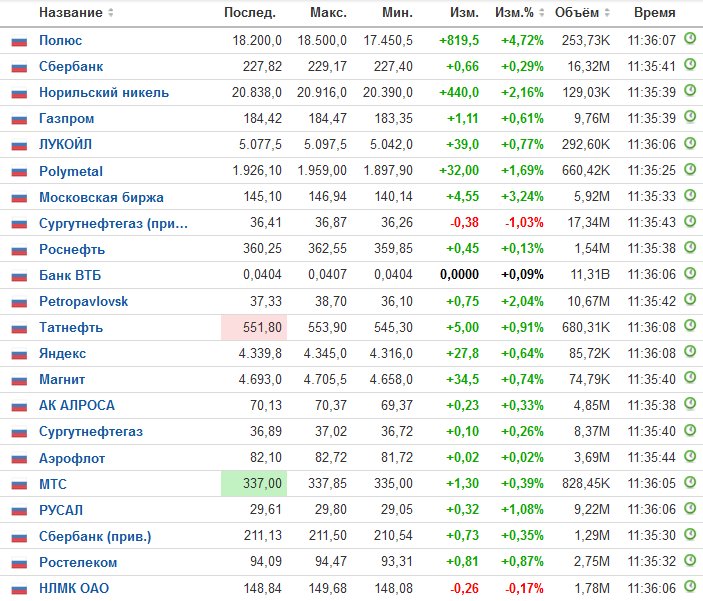Click the clock icon in the Магнит row
Image resolution: width=703 pixels, height=601 pixels.
tap(690, 378)
